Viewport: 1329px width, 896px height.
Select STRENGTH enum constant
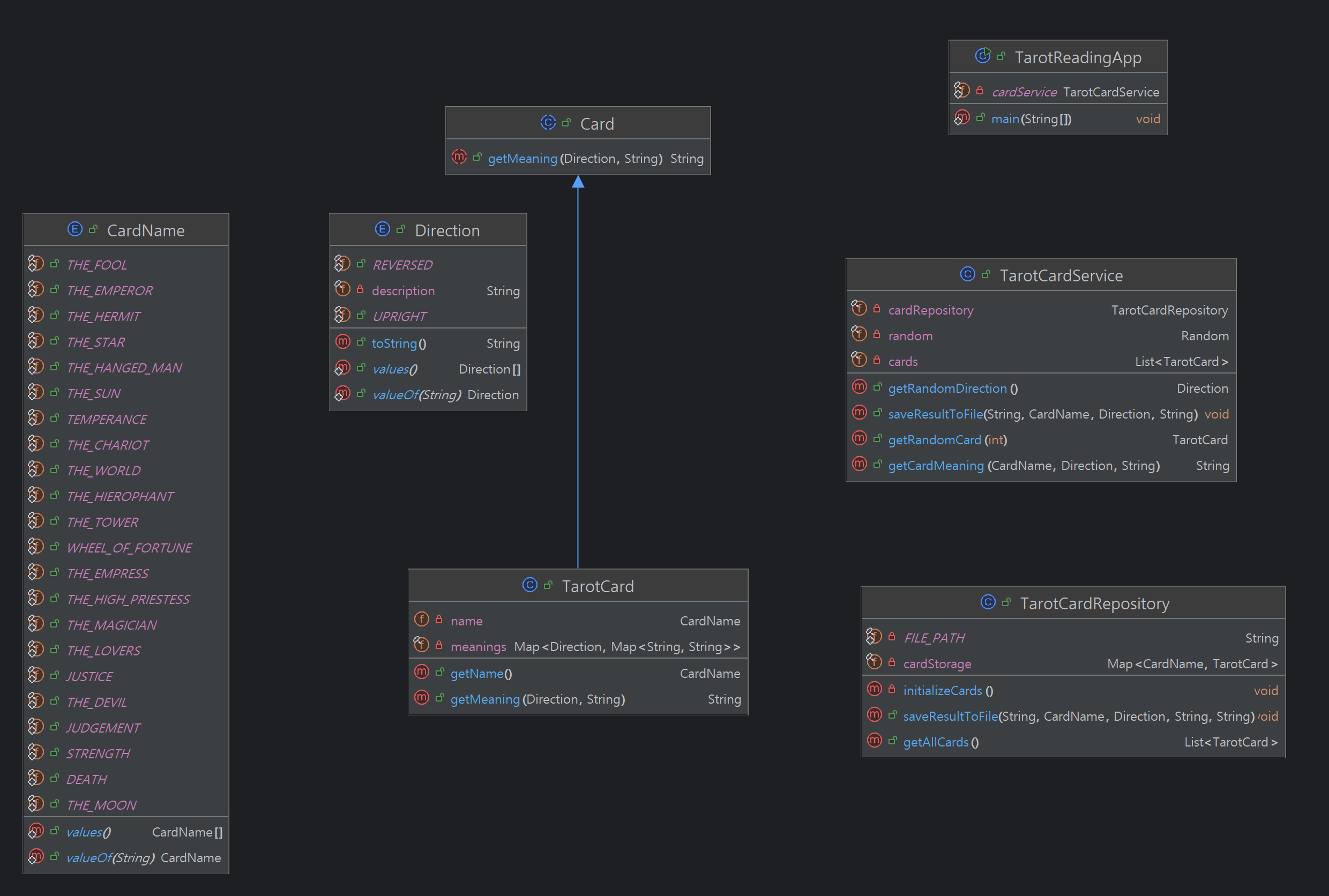98,753
